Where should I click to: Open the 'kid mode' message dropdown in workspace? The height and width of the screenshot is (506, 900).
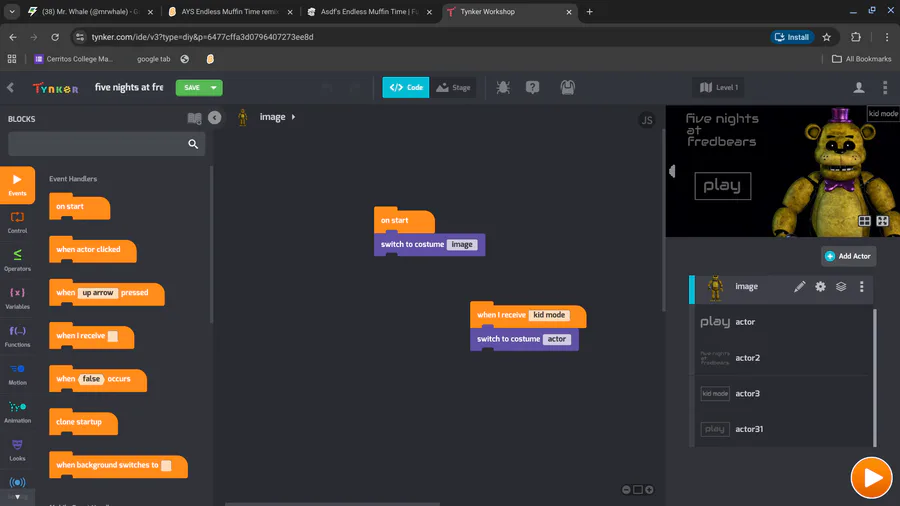click(549, 315)
